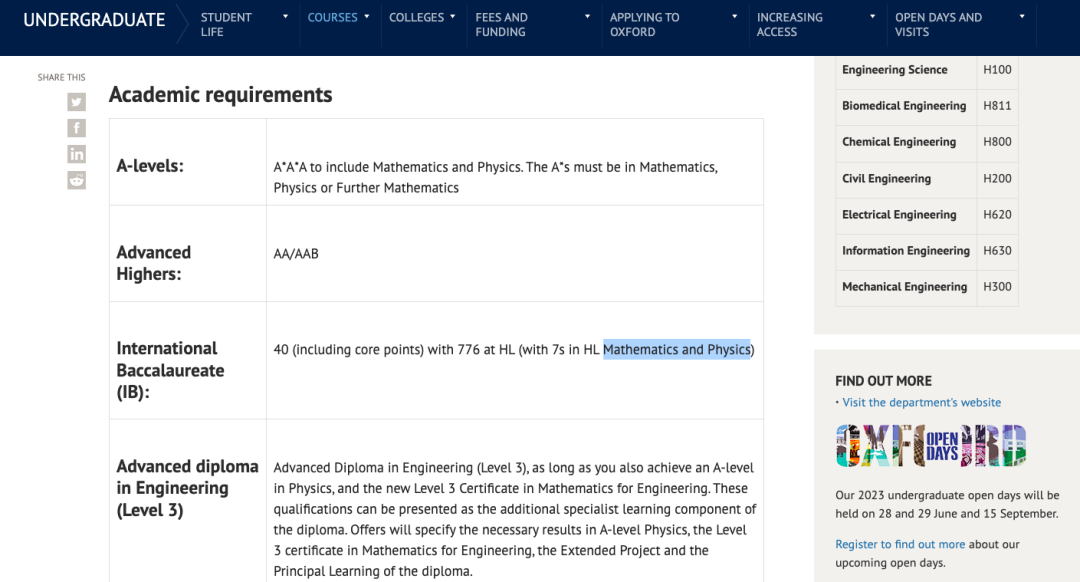Expand the Applying to Oxford arrow
Screen dimensions: 1080x582
pyautogui.click(x=734, y=17)
